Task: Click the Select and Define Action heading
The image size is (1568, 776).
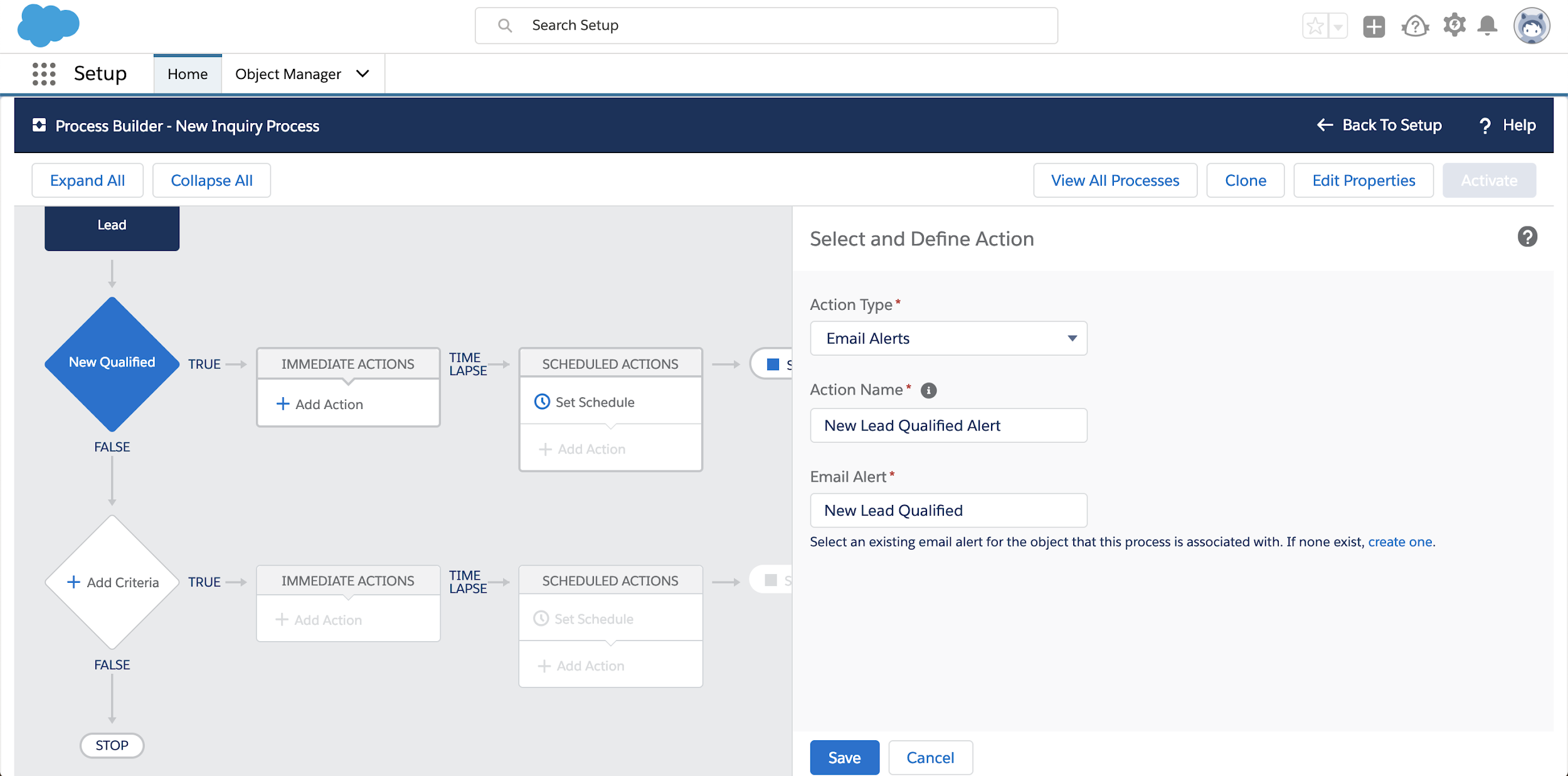Action: tap(921, 239)
